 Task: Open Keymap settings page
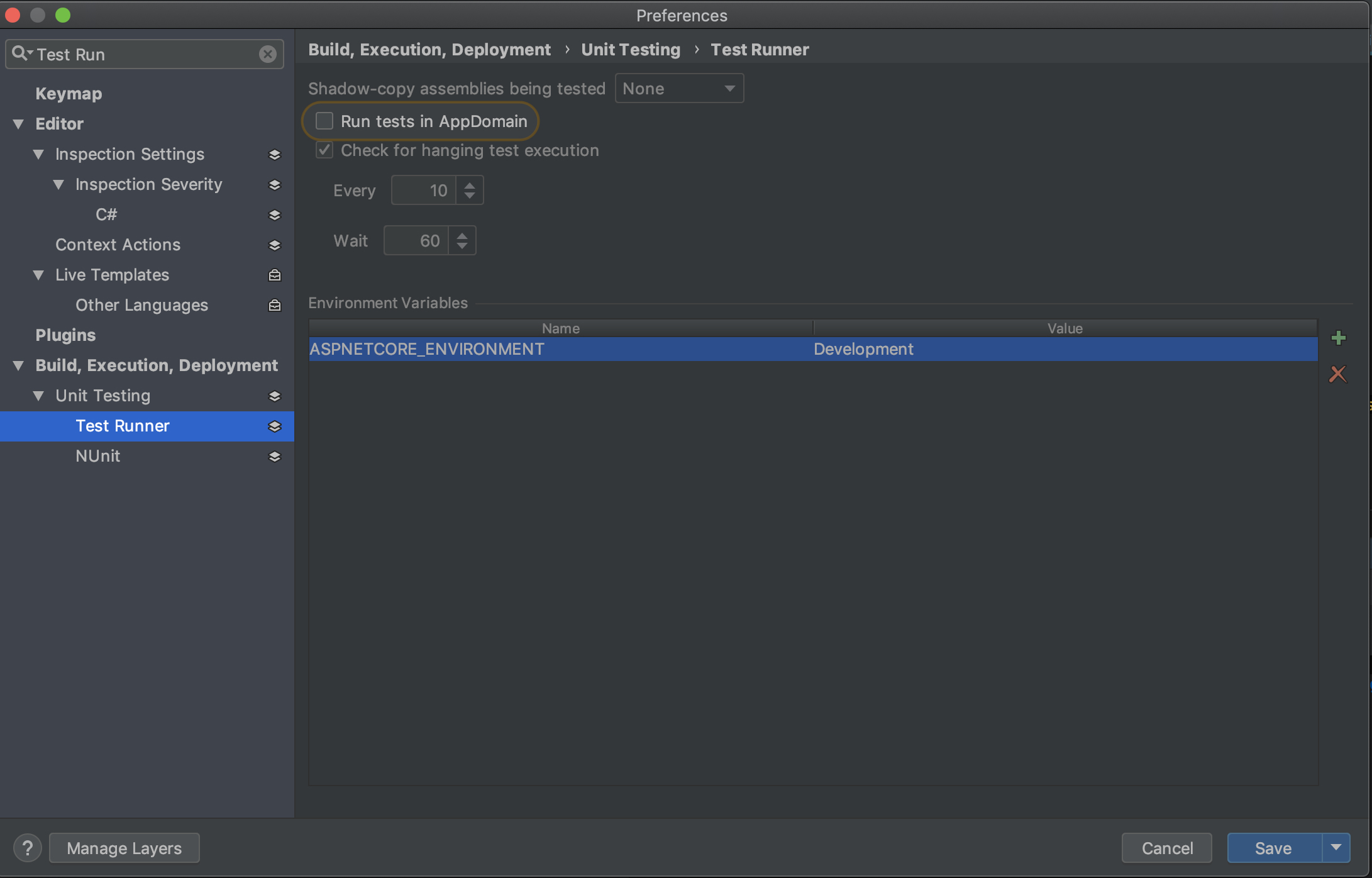(x=69, y=94)
